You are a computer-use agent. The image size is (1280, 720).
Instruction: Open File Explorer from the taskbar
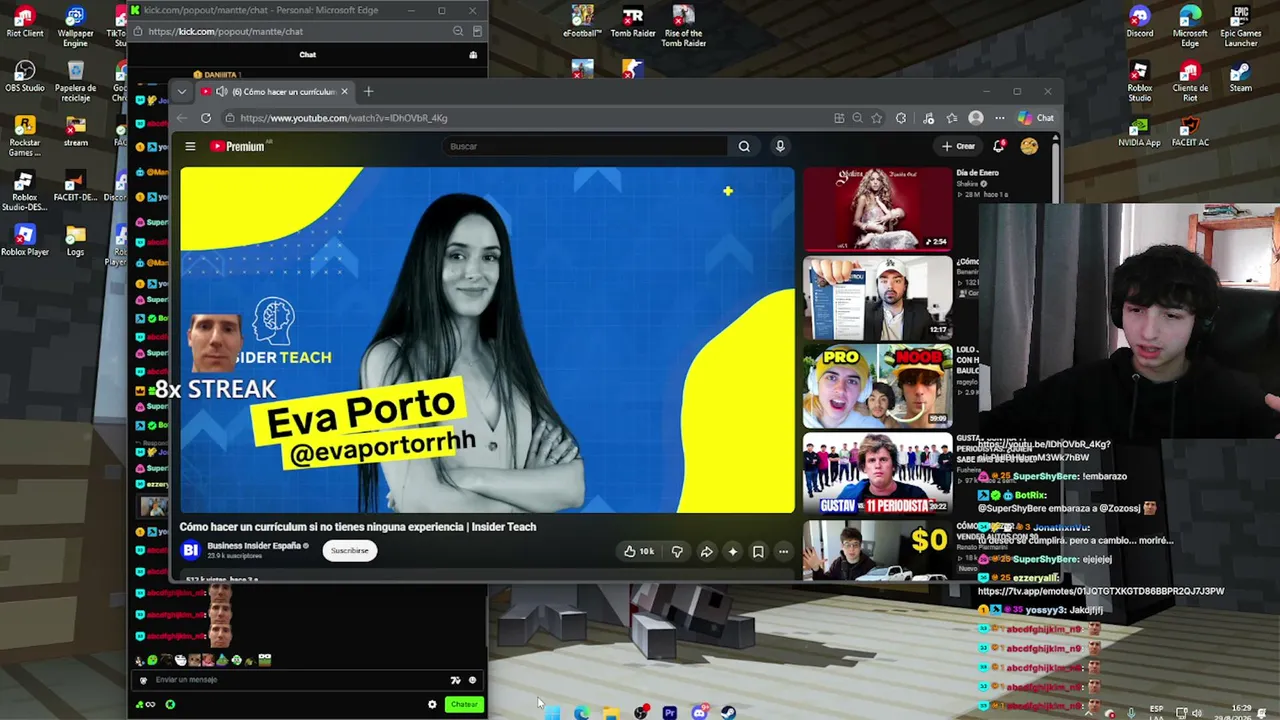610,713
